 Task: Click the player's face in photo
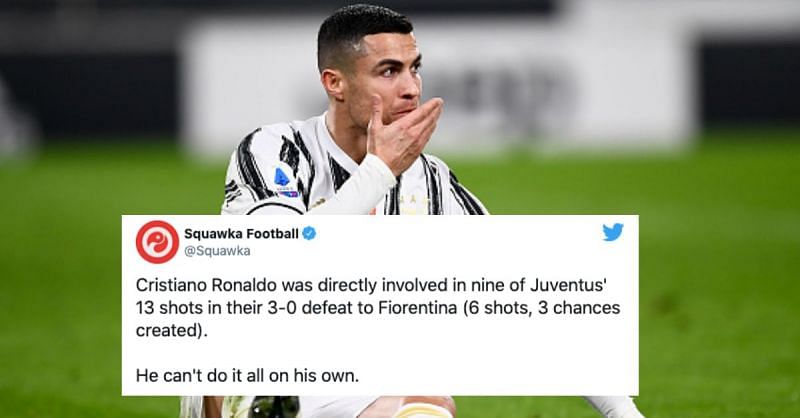click(389, 79)
